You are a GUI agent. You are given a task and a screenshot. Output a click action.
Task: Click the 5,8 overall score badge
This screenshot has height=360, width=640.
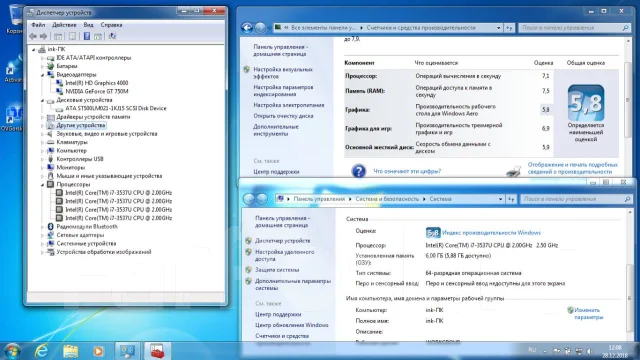[586, 103]
